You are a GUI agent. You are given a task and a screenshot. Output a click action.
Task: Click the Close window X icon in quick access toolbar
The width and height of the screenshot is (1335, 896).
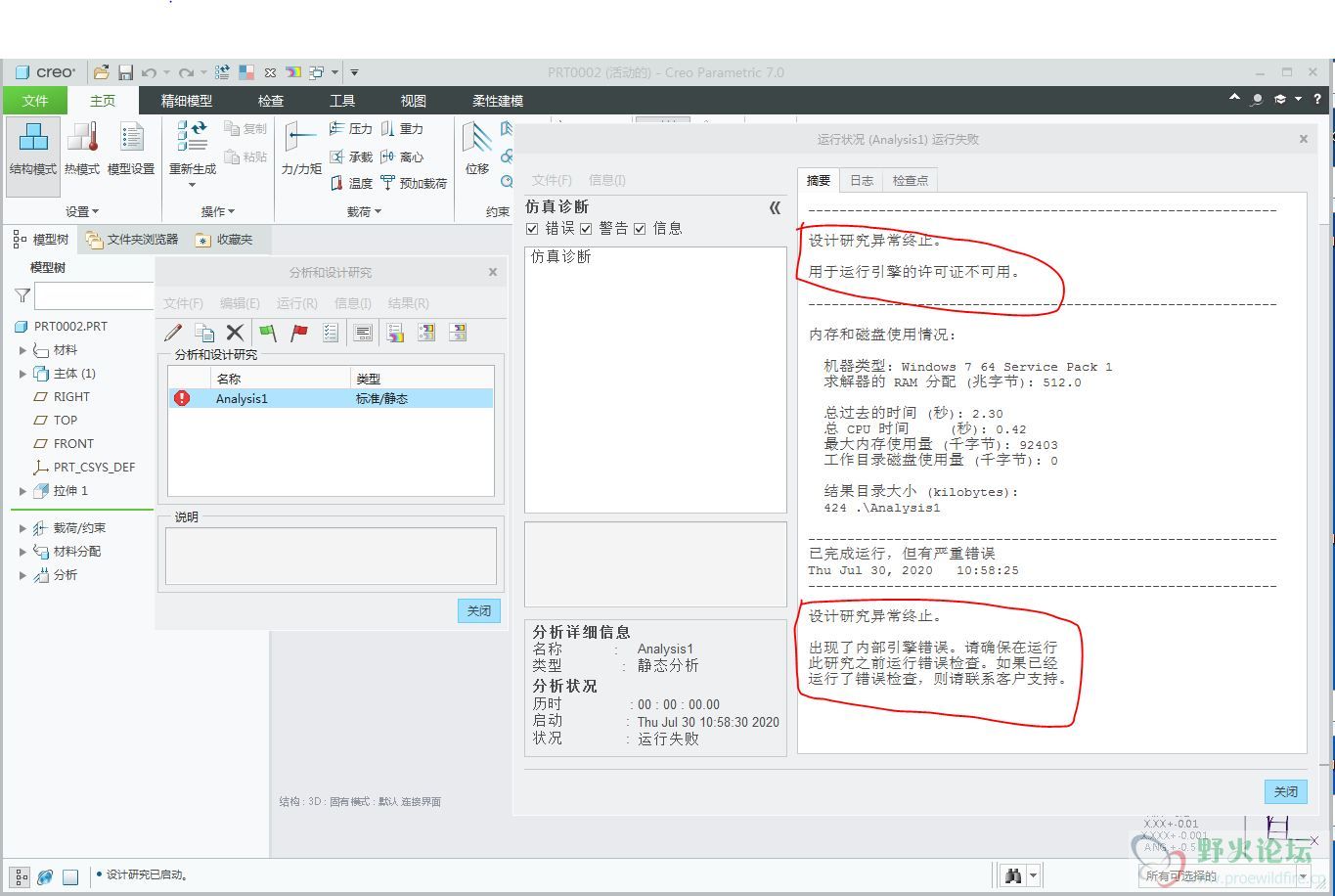click(x=270, y=72)
